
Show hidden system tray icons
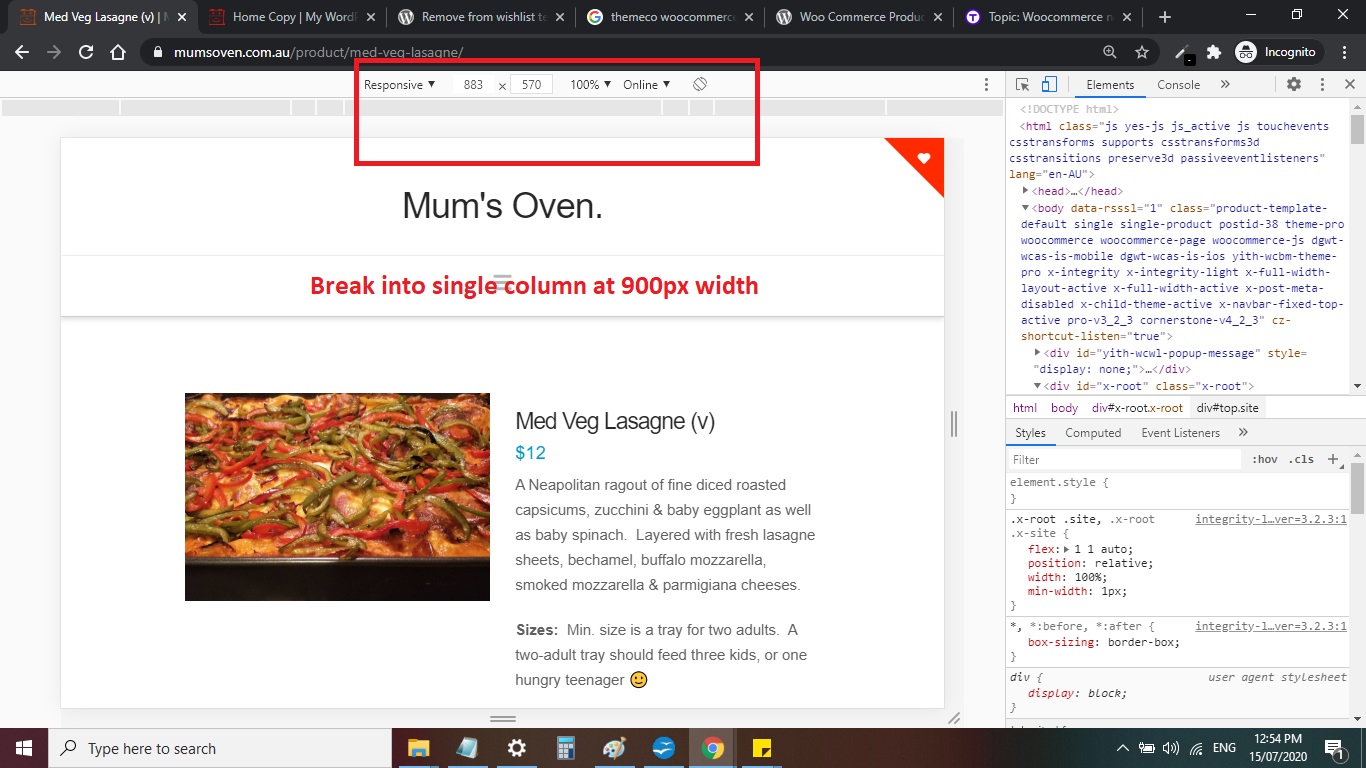[1123, 748]
